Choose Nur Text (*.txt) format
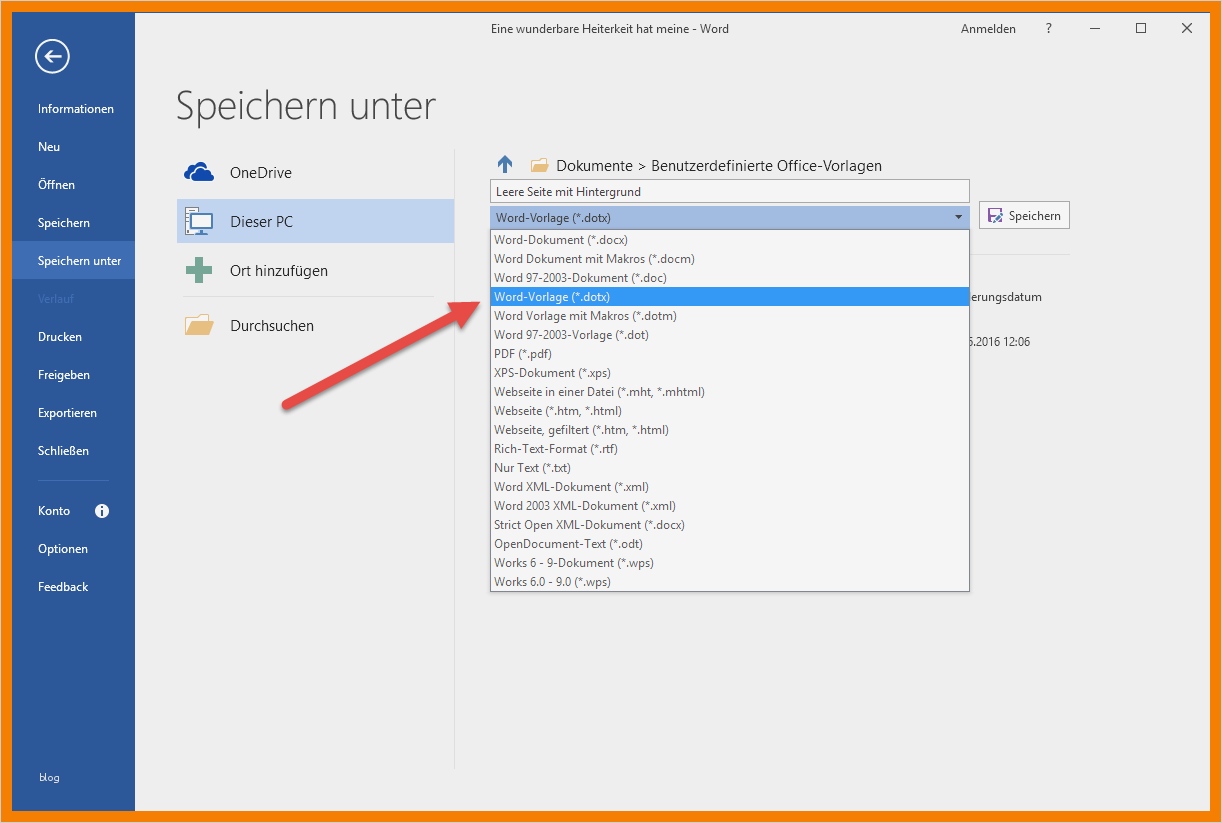 (729, 468)
